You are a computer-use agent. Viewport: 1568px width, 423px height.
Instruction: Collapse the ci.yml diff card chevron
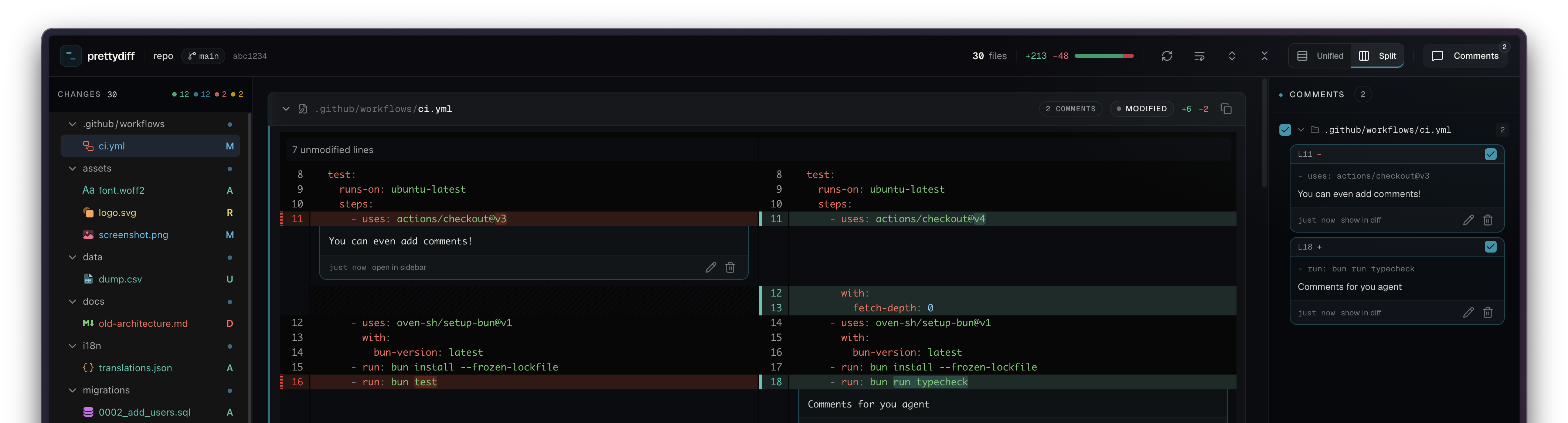[x=286, y=109]
